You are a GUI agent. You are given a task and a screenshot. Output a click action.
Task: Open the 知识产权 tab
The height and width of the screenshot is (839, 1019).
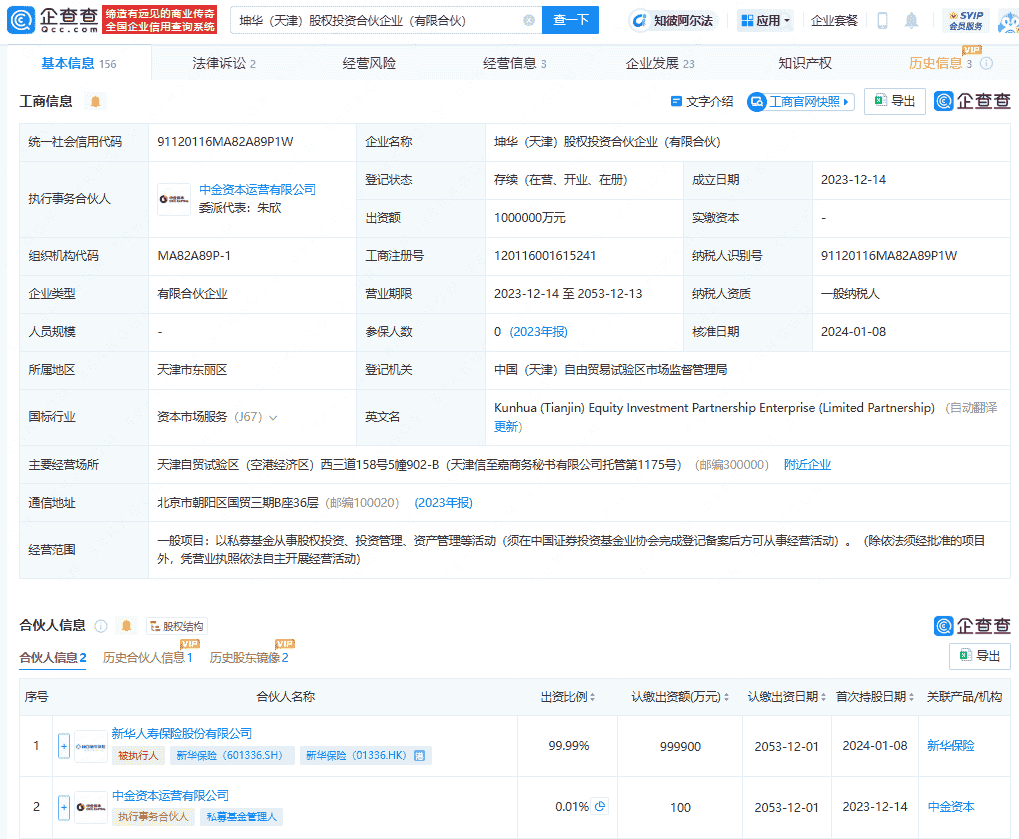804,63
